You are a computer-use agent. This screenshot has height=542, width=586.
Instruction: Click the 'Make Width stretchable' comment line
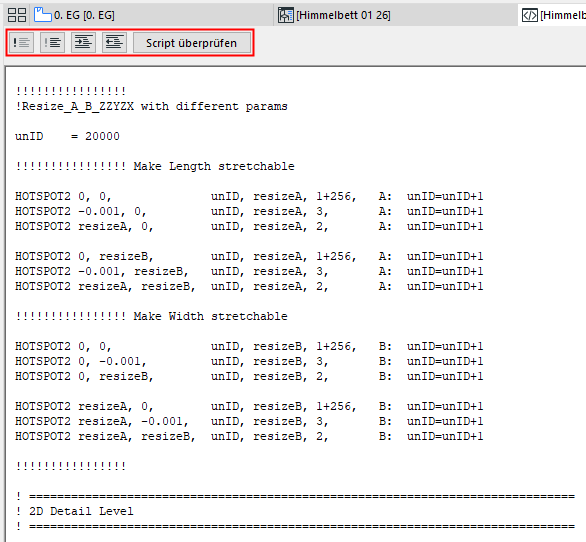[x=151, y=316]
